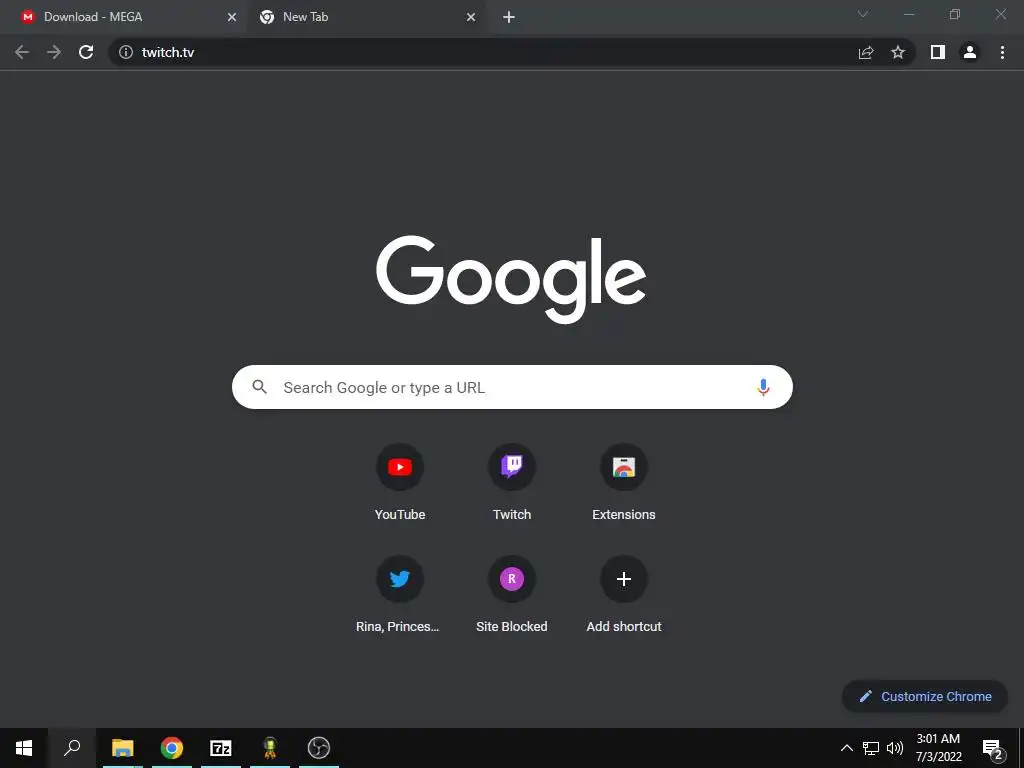1024x768 pixels.
Task: Select the New Tab tab
Action: coord(366,17)
